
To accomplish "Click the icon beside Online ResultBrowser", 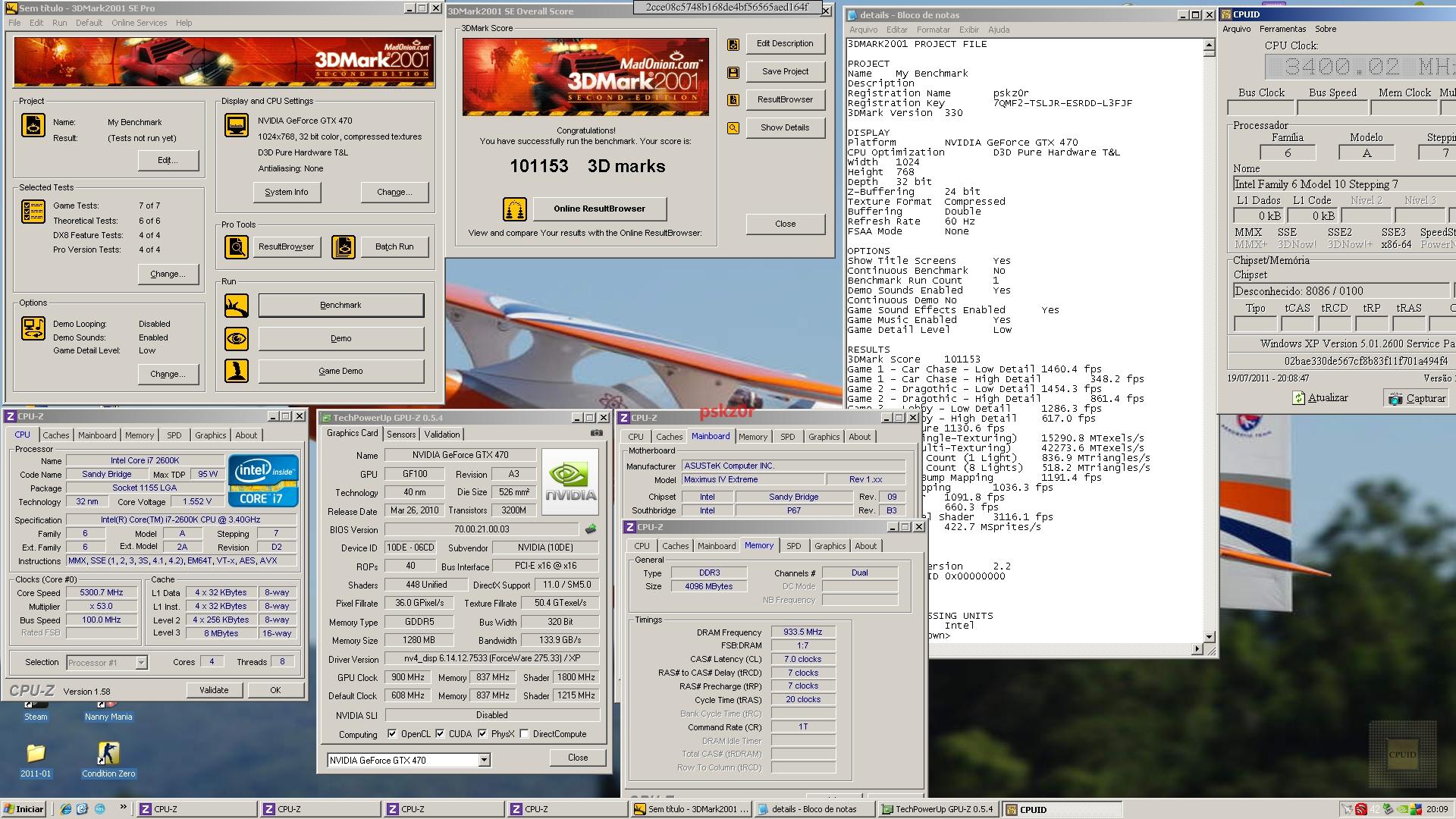I will click(515, 209).
